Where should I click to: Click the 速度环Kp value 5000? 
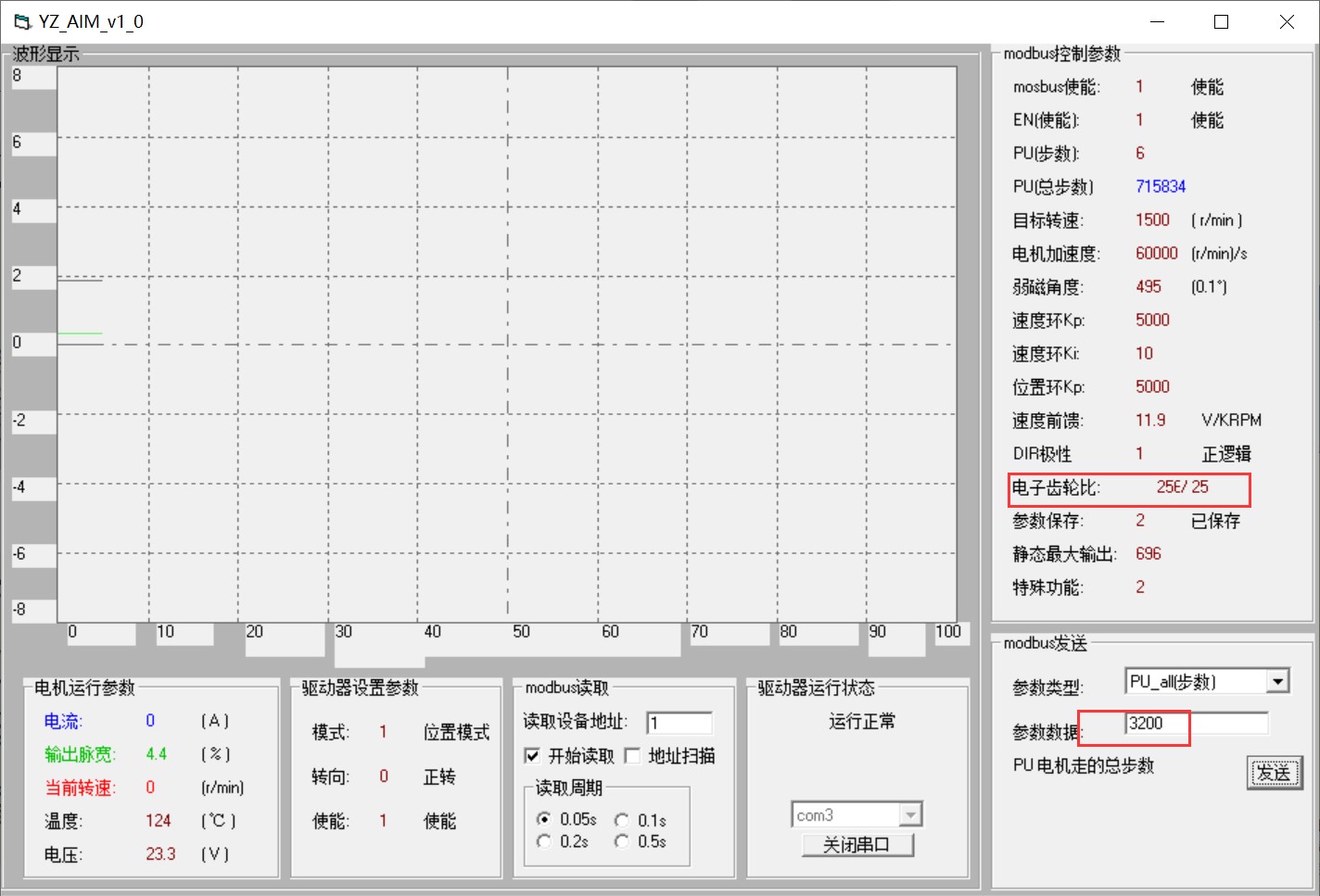(1152, 320)
